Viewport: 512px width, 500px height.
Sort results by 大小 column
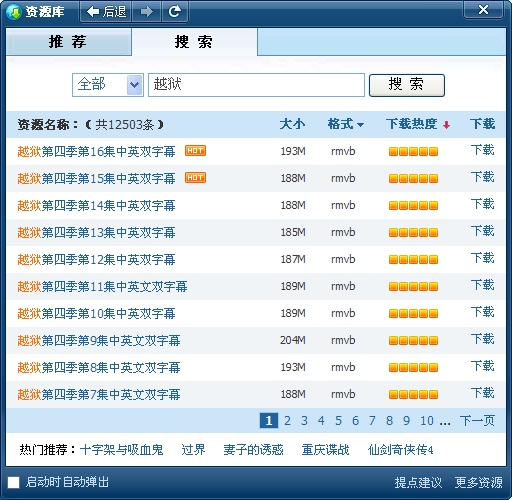tap(292, 124)
